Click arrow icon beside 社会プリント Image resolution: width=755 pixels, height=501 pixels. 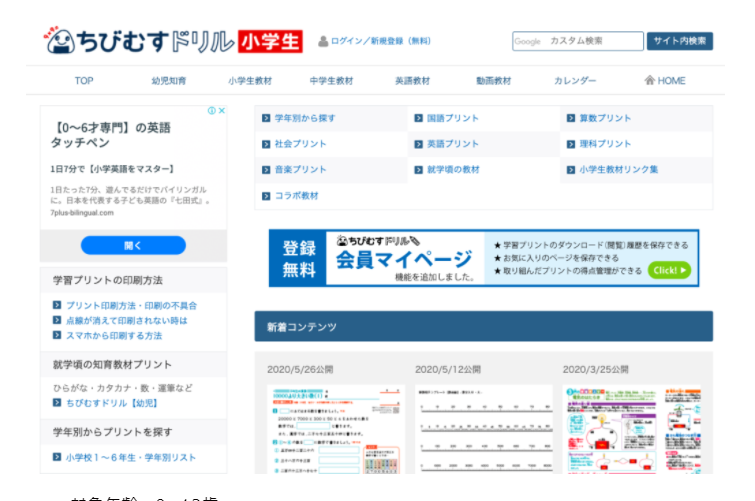pos(266,145)
